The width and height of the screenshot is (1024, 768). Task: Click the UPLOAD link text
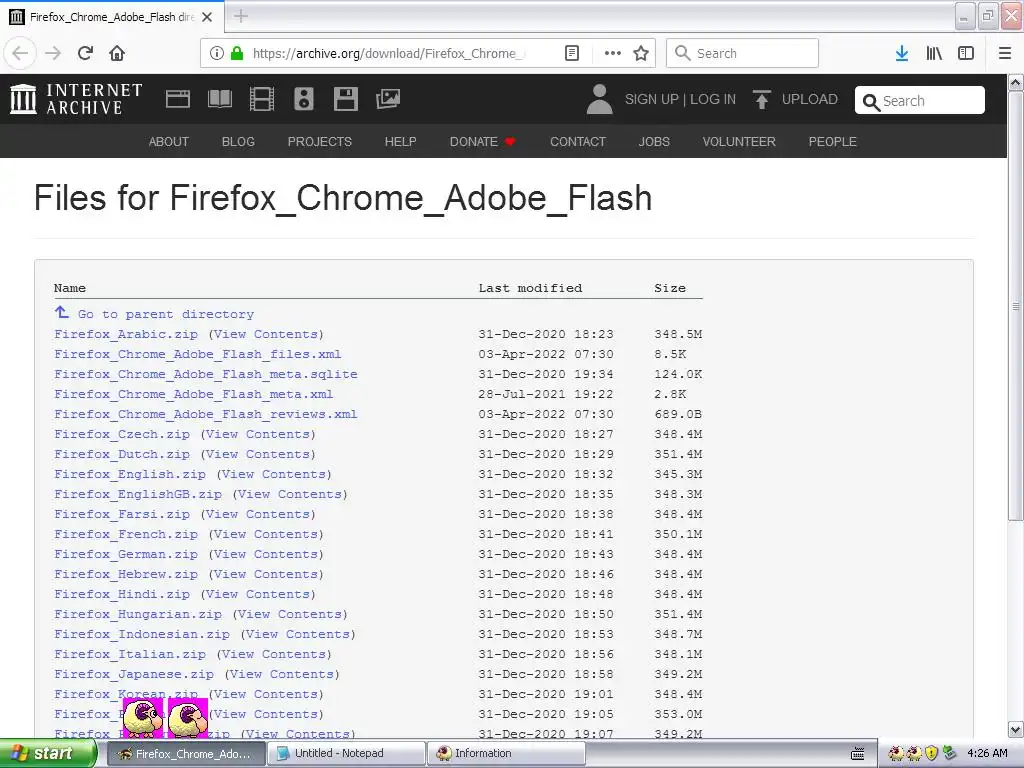point(810,99)
